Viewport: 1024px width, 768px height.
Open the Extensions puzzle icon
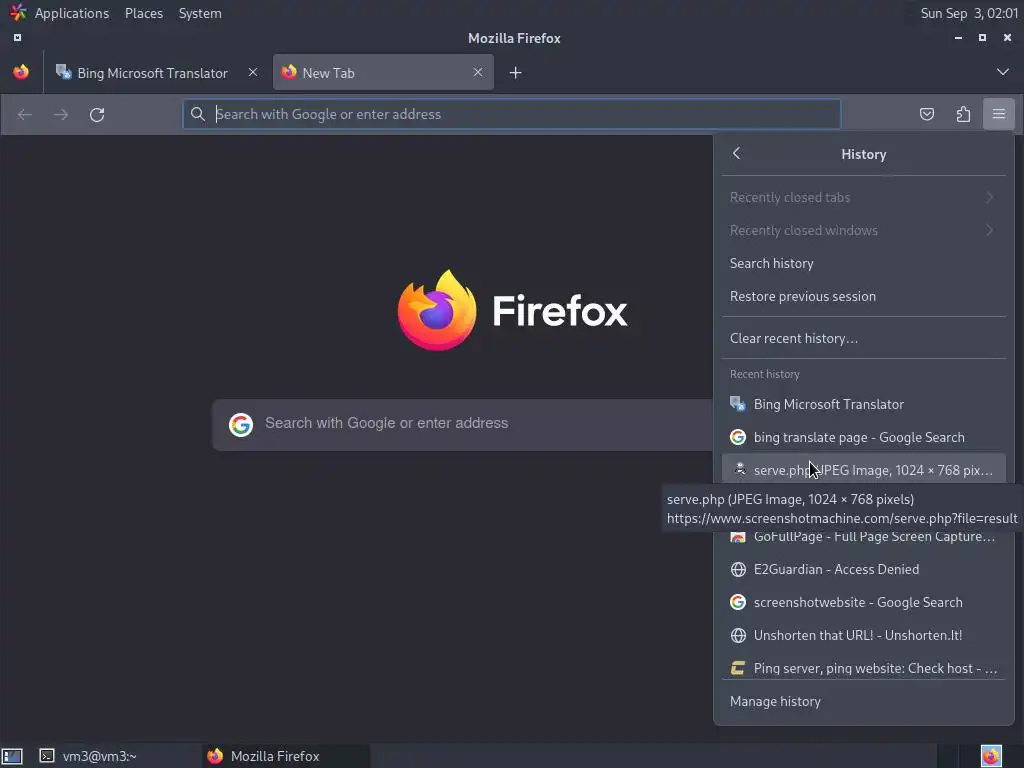pyautogui.click(x=963, y=114)
